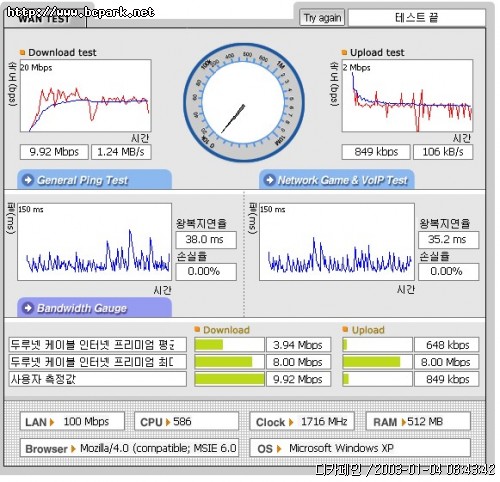The width and height of the screenshot is (500, 482).
Task: Select the 849 kbps upload result box
Action: click(376, 152)
